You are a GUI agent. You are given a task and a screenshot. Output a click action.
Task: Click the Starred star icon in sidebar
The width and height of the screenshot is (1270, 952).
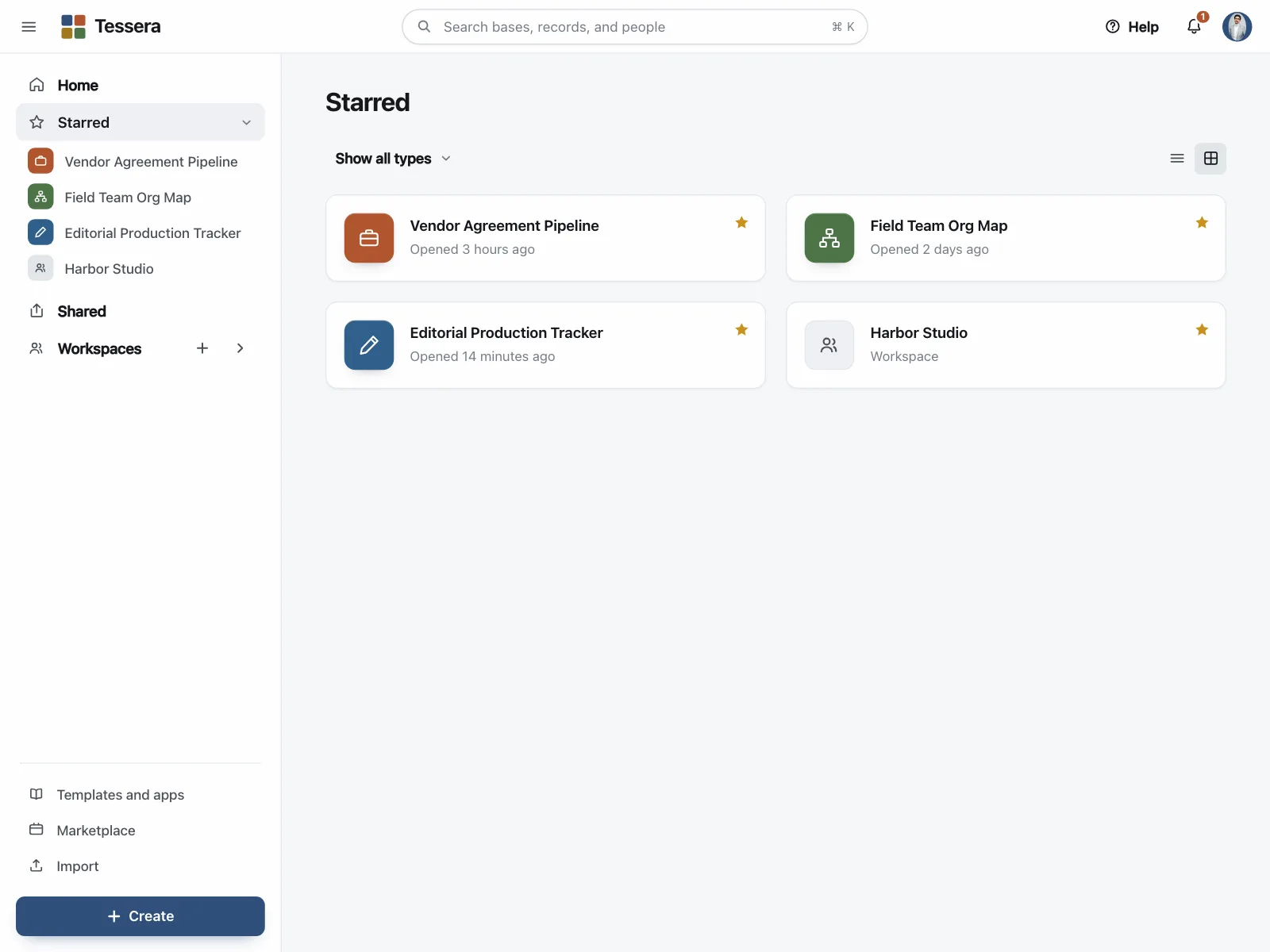point(37,122)
